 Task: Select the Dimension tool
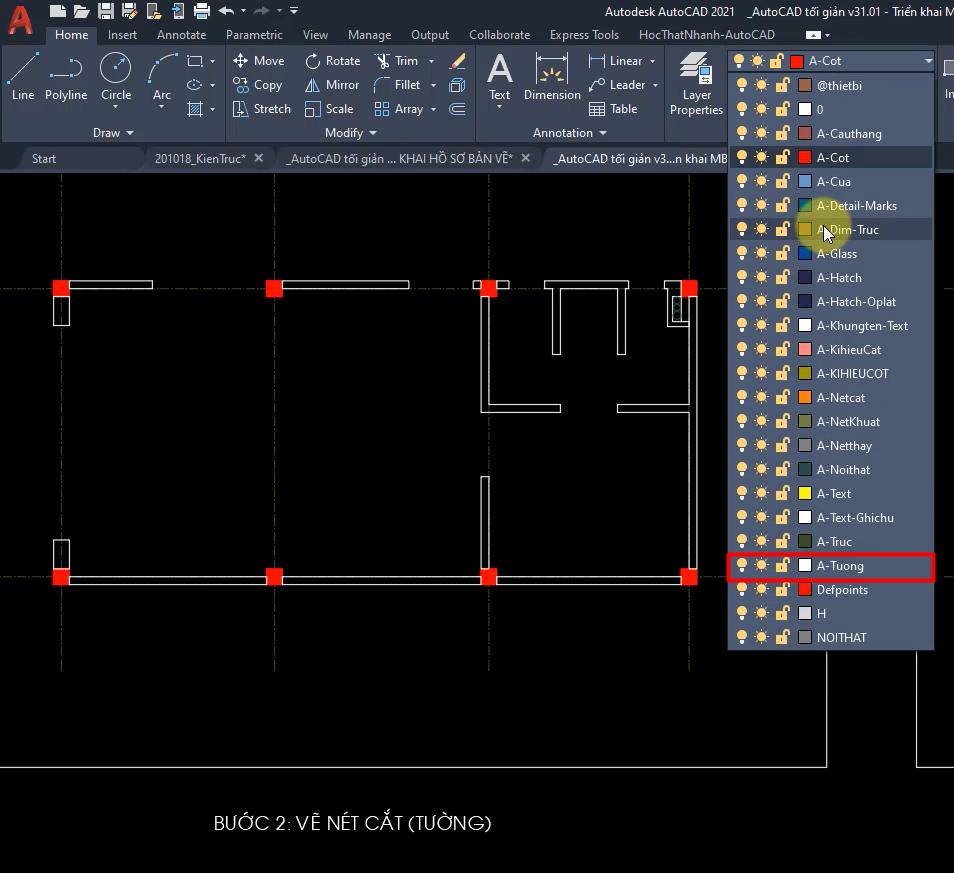552,77
